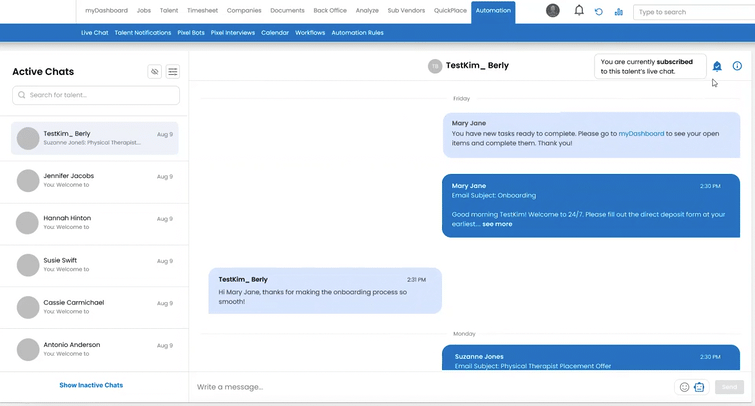Open the Analyze menu
Image resolution: width=755 pixels, height=406 pixels.
click(x=367, y=11)
